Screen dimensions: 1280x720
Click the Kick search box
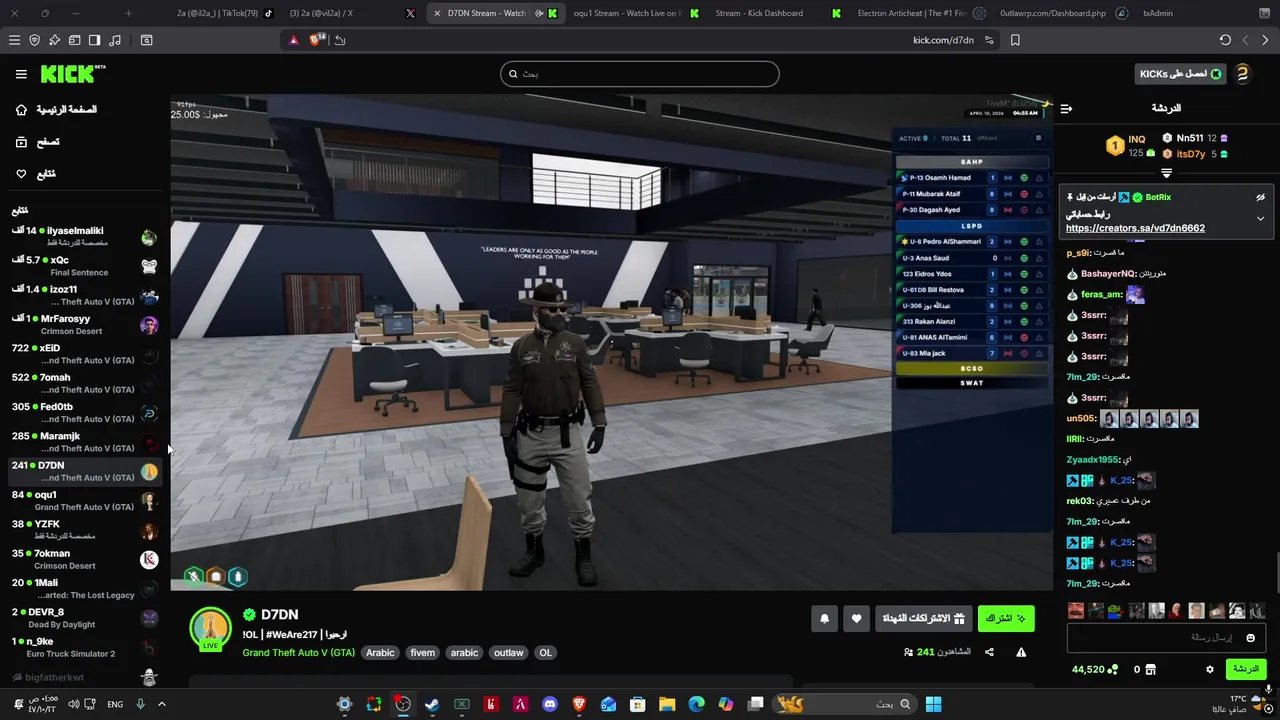tap(640, 74)
